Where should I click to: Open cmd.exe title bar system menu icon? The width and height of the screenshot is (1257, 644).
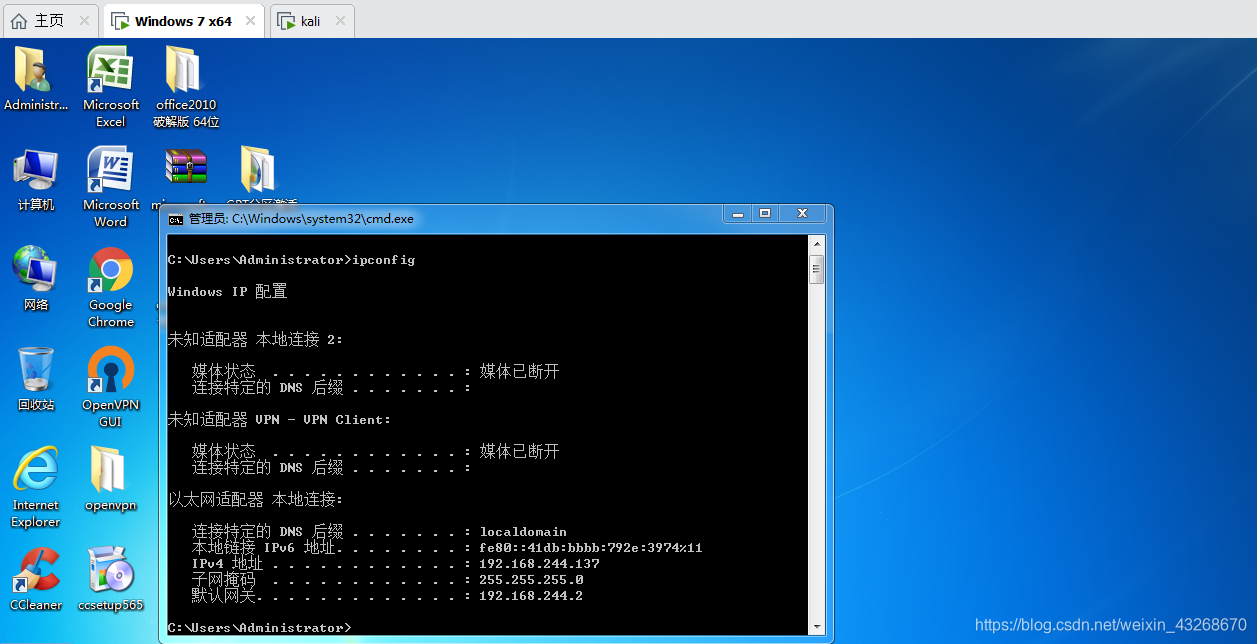[x=176, y=219]
